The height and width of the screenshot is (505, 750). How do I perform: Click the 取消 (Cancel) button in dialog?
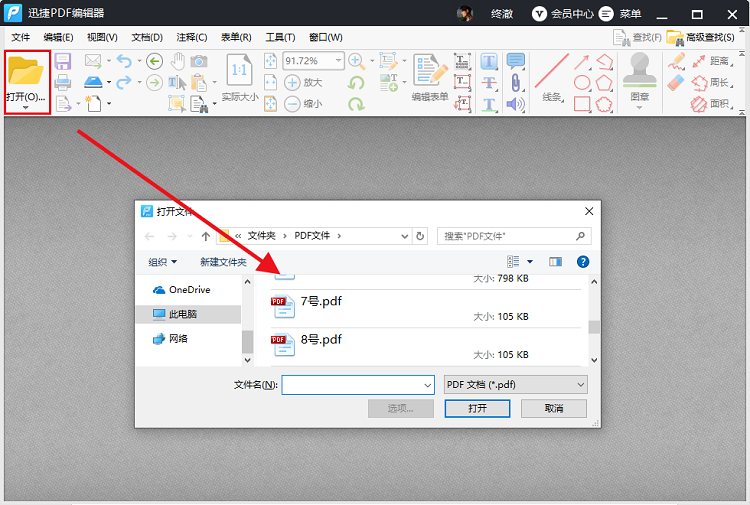[x=553, y=408]
